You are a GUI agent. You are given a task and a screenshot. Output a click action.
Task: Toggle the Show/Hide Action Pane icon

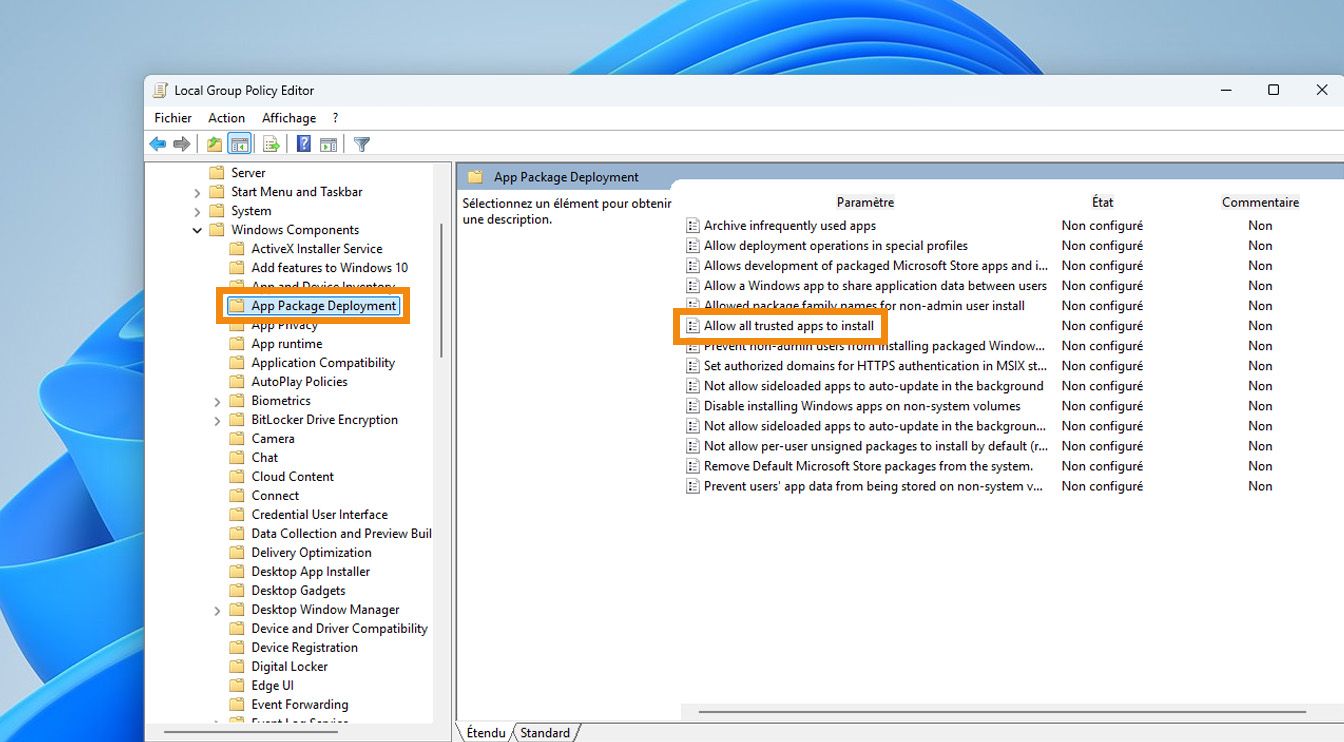pos(328,144)
